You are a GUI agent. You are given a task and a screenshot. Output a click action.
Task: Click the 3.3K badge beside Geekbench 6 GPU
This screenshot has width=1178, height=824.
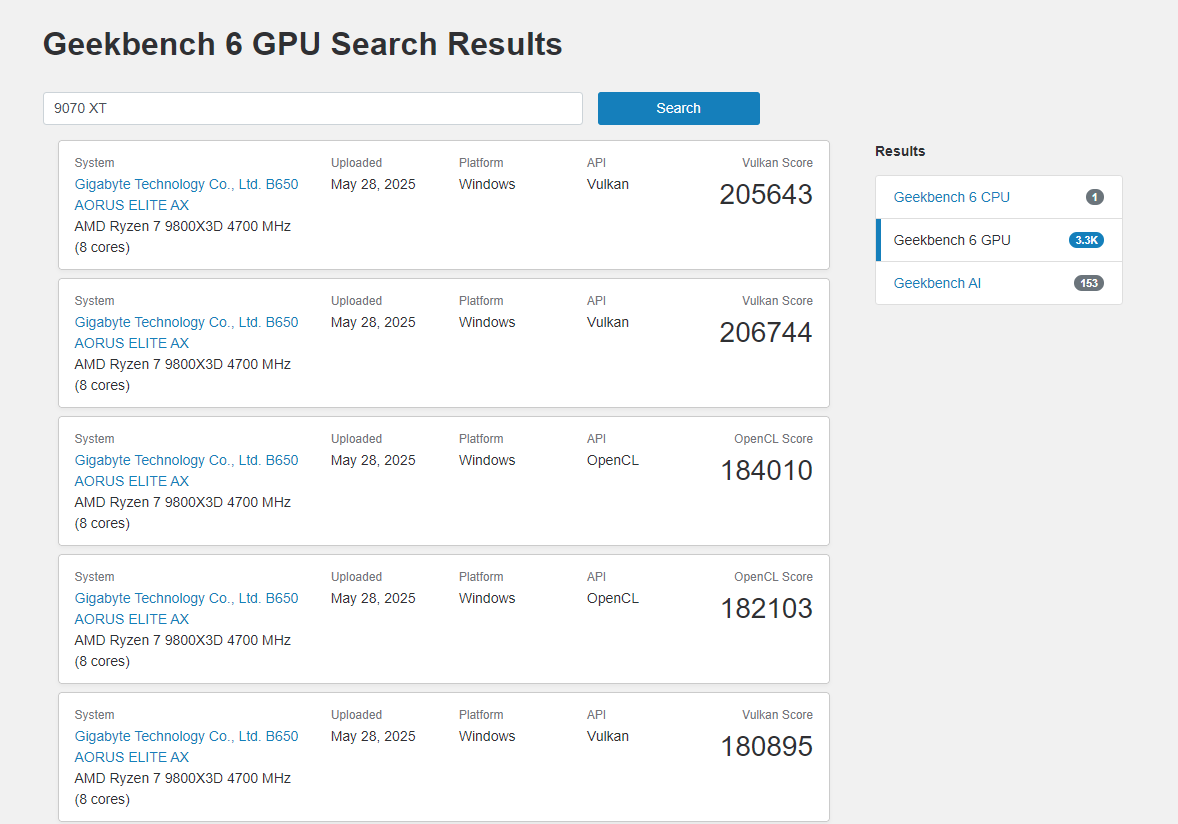(1086, 240)
